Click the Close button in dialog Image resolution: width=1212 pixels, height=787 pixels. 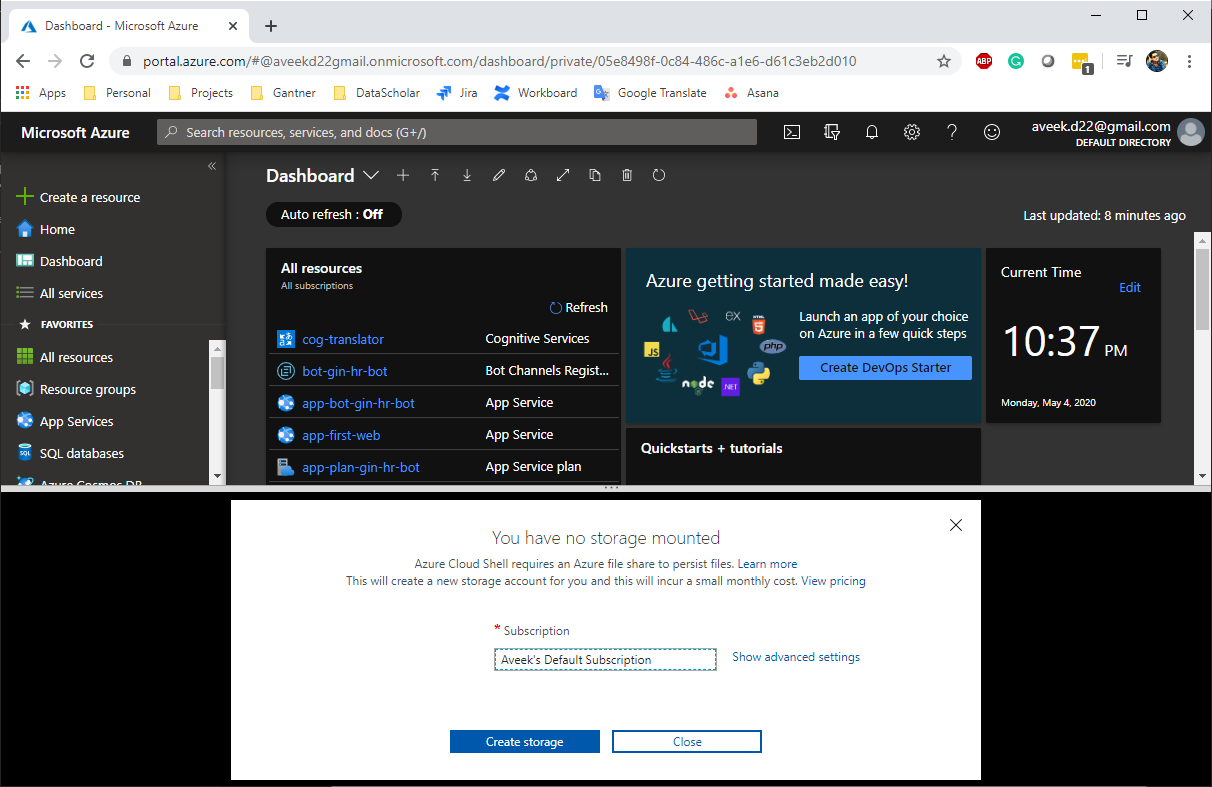point(687,742)
